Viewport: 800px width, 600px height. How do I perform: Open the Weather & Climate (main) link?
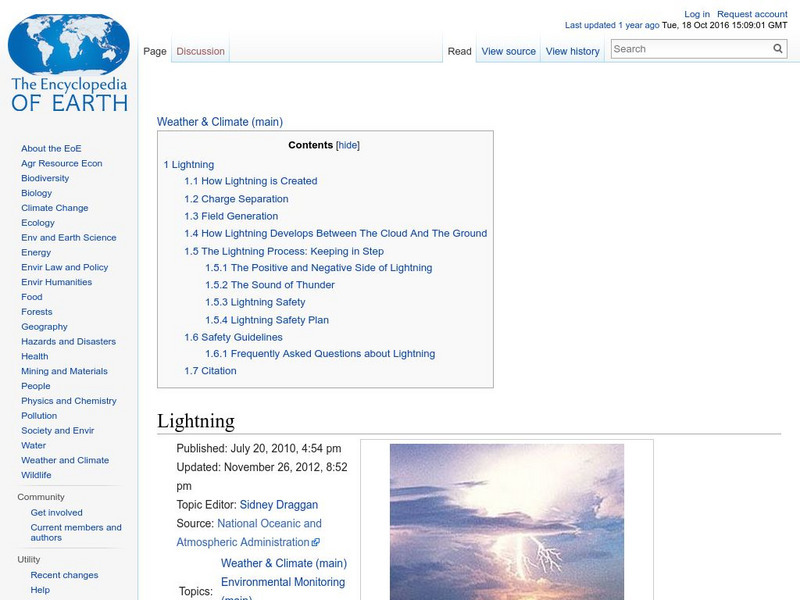click(x=221, y=120)
